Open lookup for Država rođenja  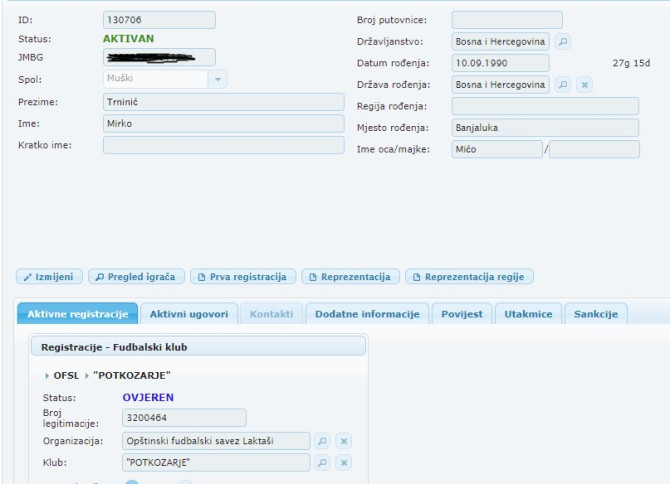click(x=563, y=84)
